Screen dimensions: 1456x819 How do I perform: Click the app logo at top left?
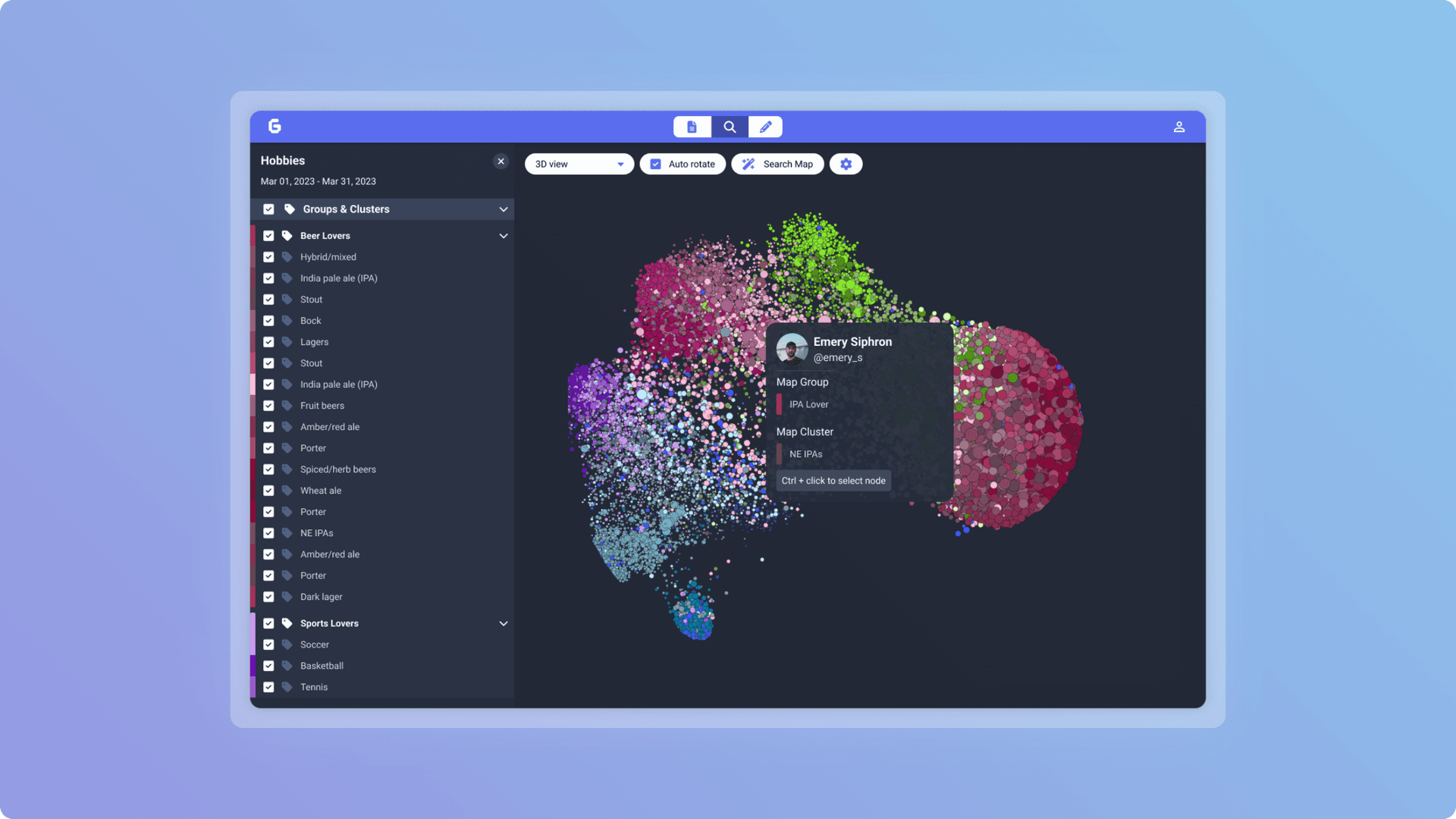275,127
